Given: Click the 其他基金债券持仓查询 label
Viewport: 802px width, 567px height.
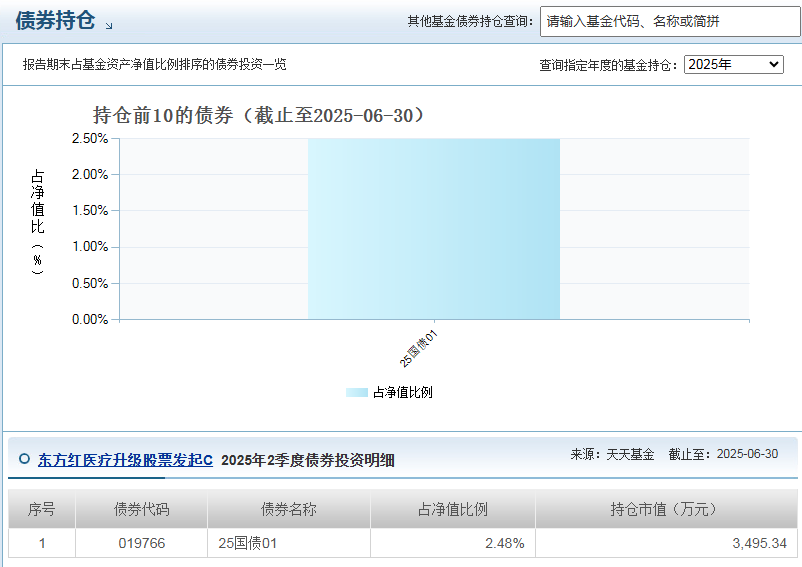Looking at the screenshot, I should [x=471, y=21].
